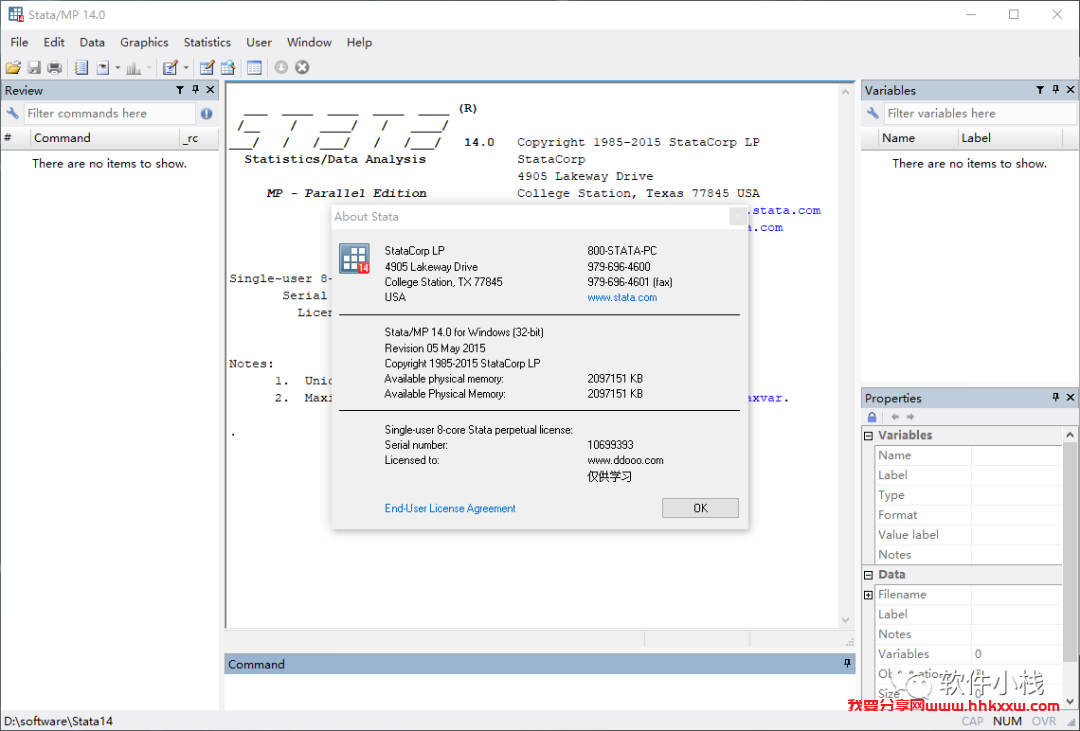The width and height of the screenshot is (1080, 731).
Task: Open Data Editor (Edit) icon
Action: 207,68
